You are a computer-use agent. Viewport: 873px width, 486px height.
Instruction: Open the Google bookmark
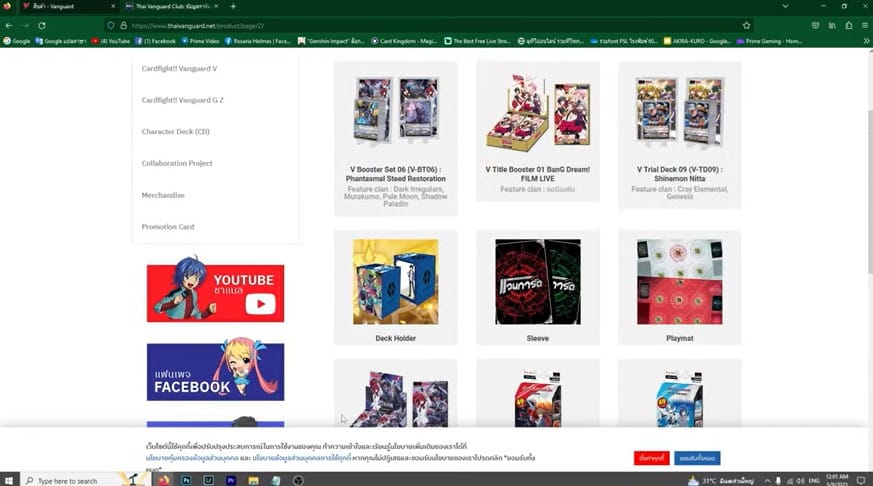[17, 41]
